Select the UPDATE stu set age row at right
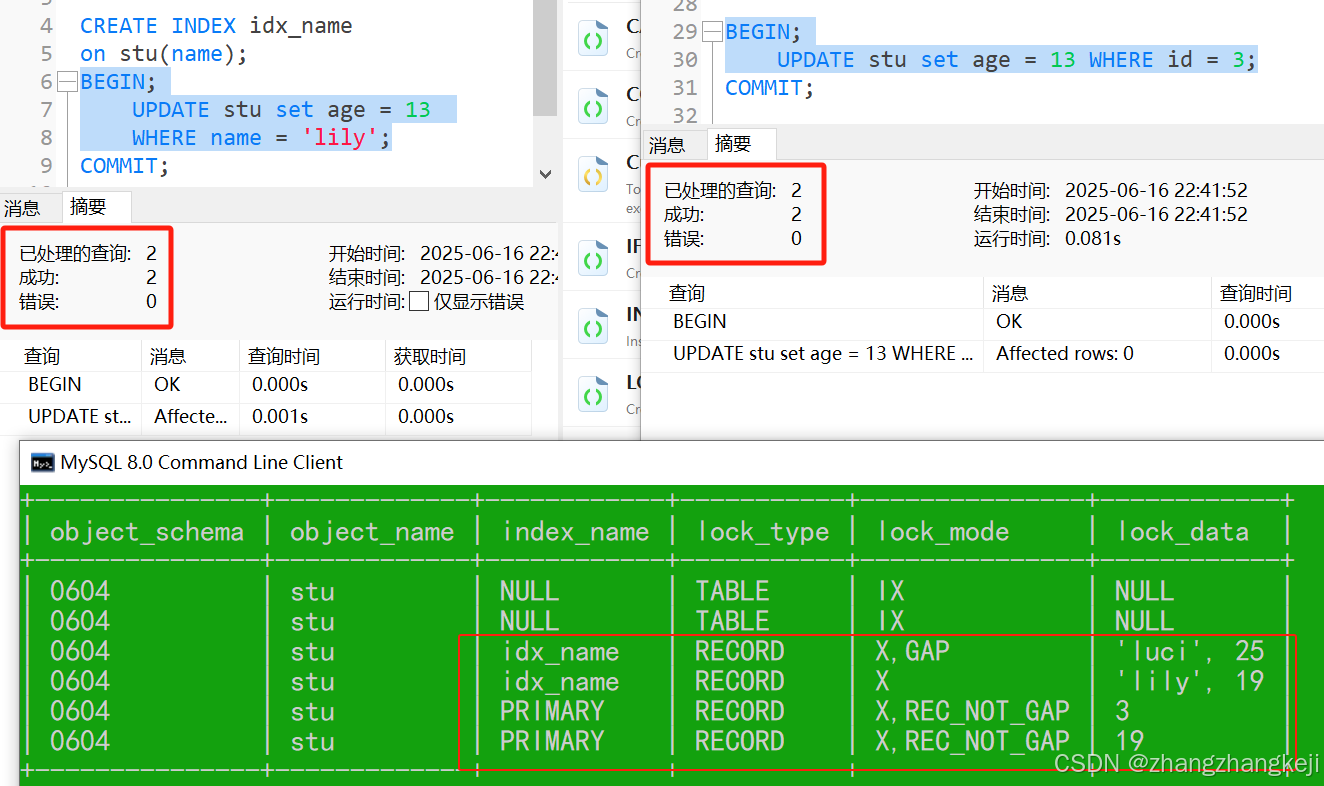The width and height of the screenshot is (1324, 786). point(982,353)
